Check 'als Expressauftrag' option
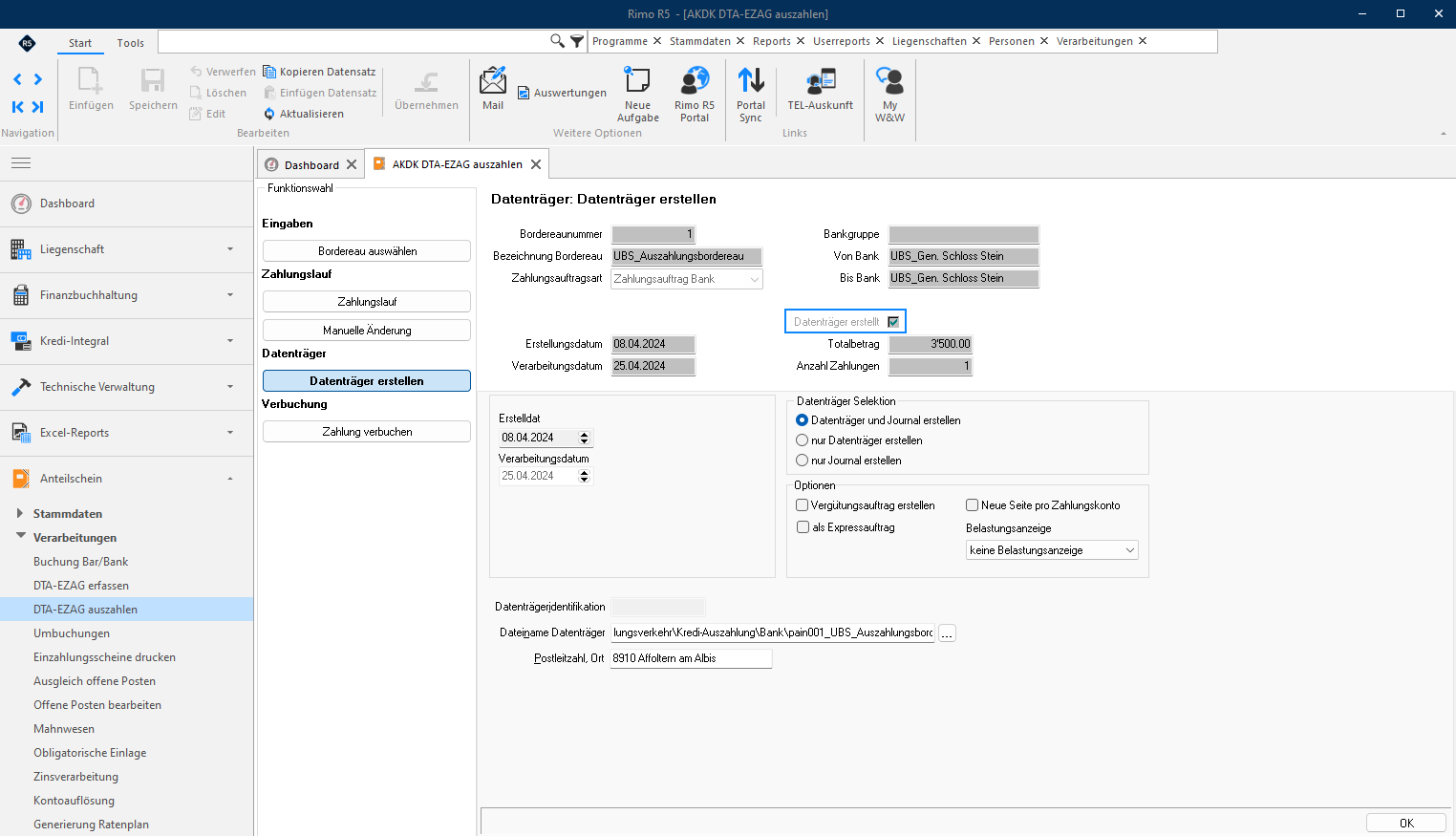This screenshot has width=1456, height=836. [x=803, y=527]
